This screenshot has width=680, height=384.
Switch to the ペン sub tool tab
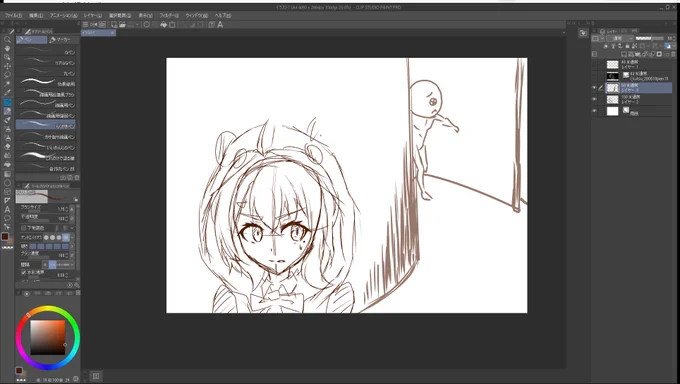coord(32,39)
